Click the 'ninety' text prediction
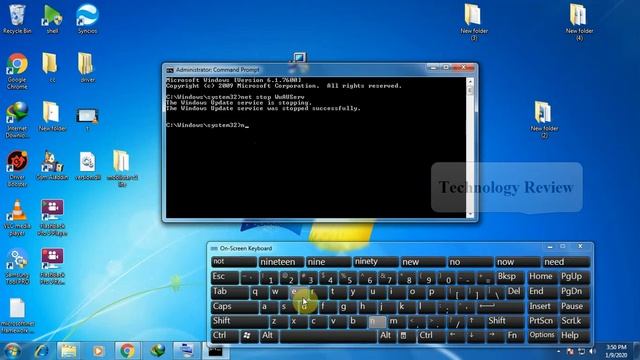The height and width of the screenshot is (360, 640). coord(375,262)
